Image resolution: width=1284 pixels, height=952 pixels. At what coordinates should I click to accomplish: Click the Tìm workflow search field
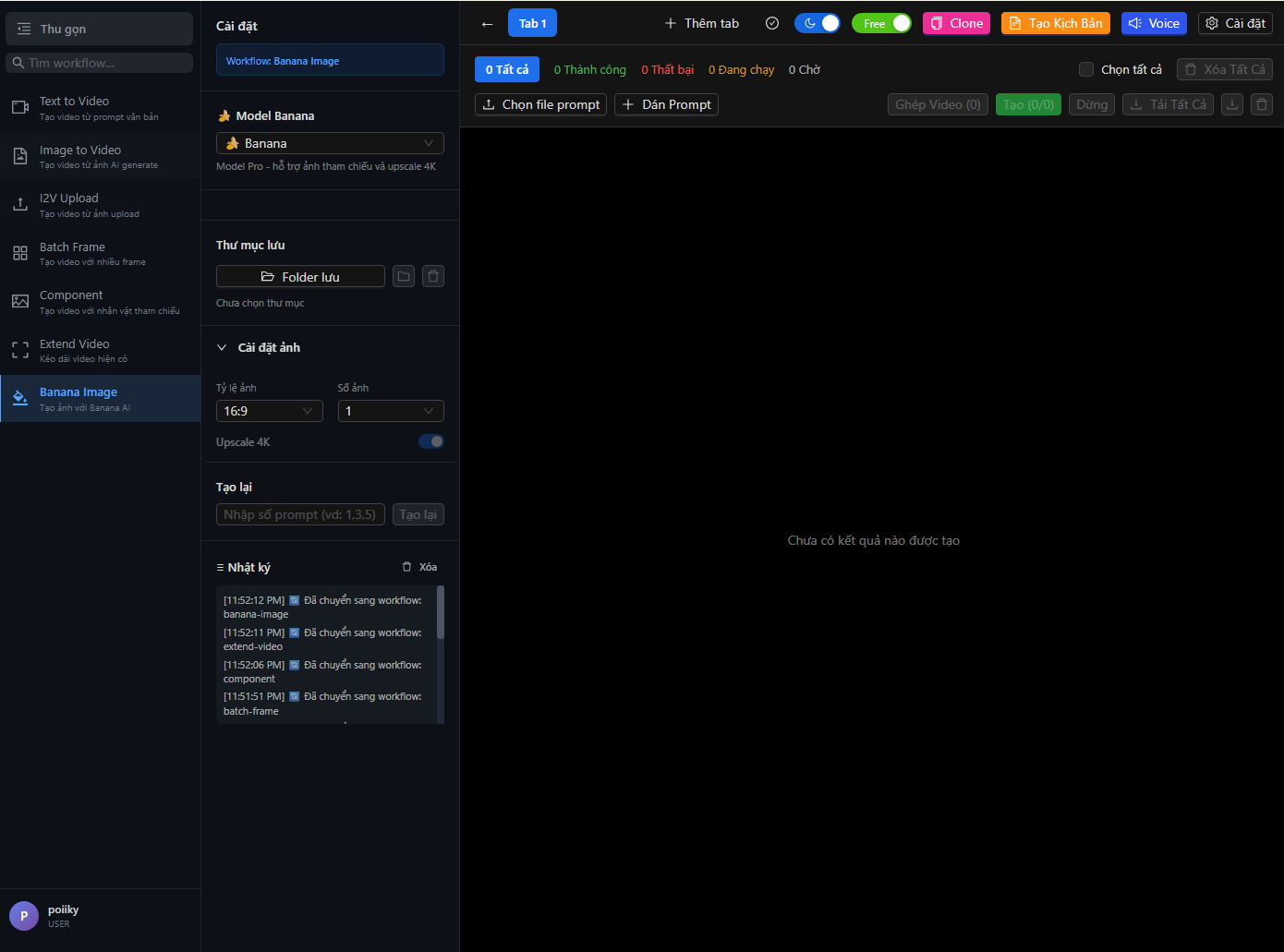[x=100, y=63]
